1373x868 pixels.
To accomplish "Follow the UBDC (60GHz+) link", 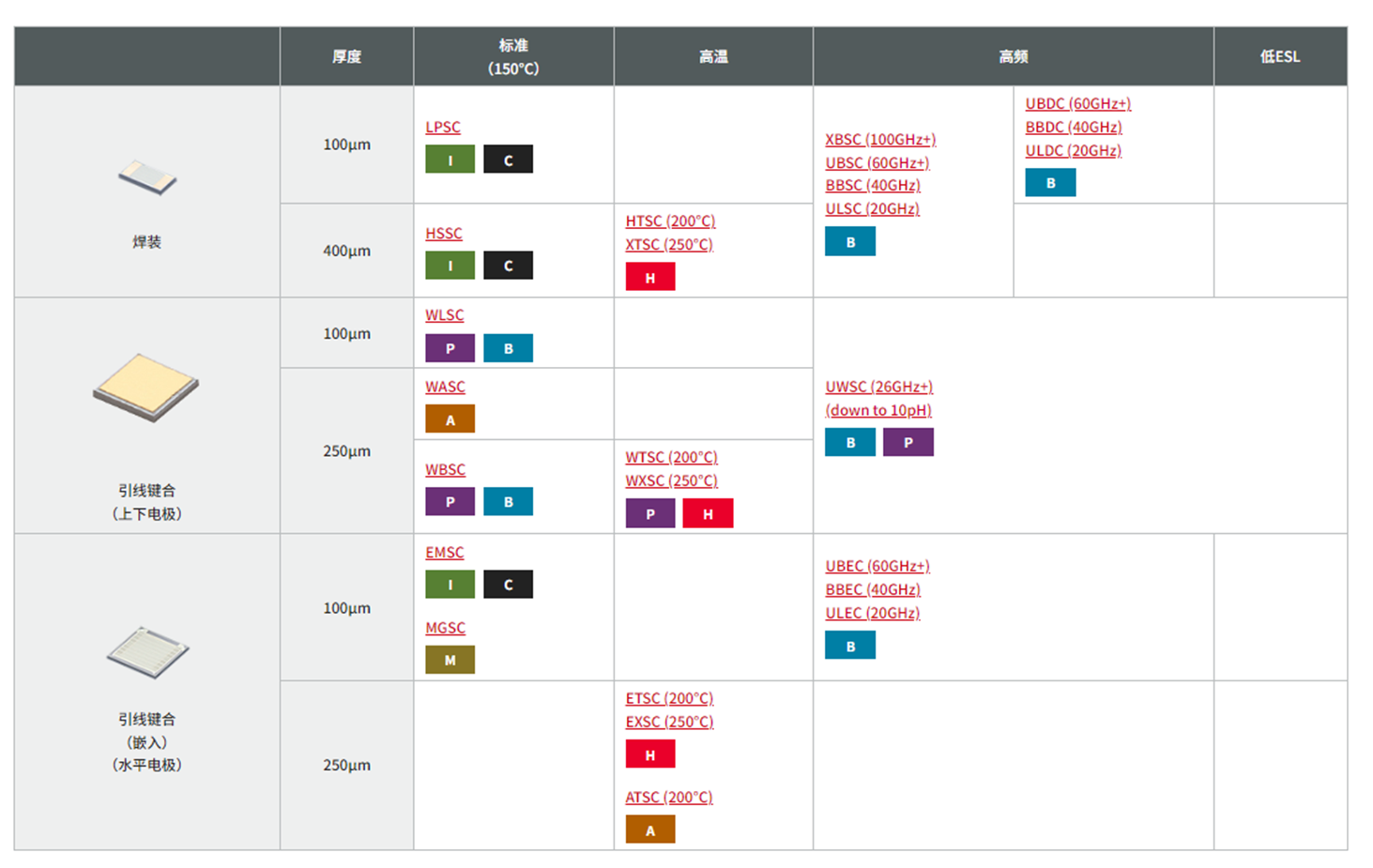I will (1077, 103).
